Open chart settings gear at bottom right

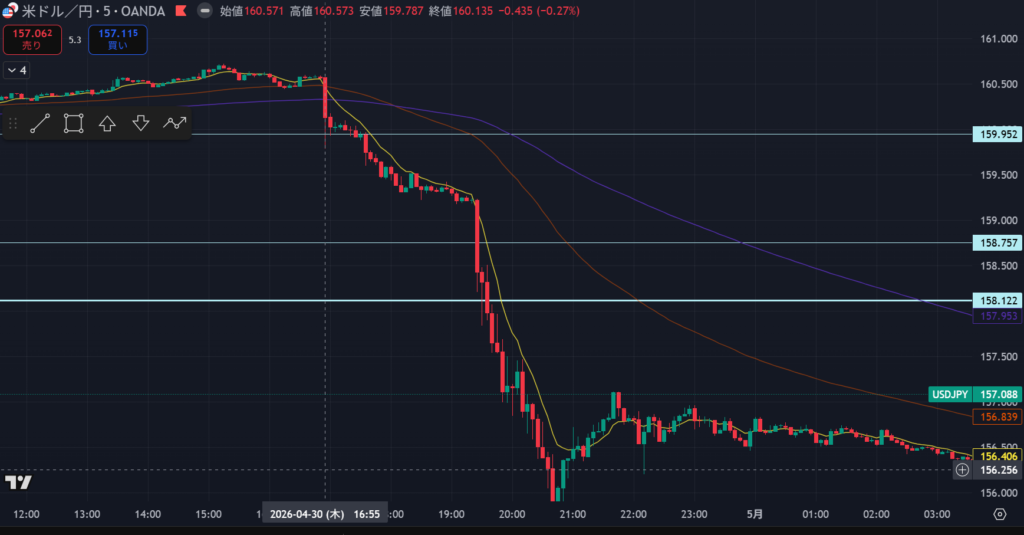click(999, 514)
